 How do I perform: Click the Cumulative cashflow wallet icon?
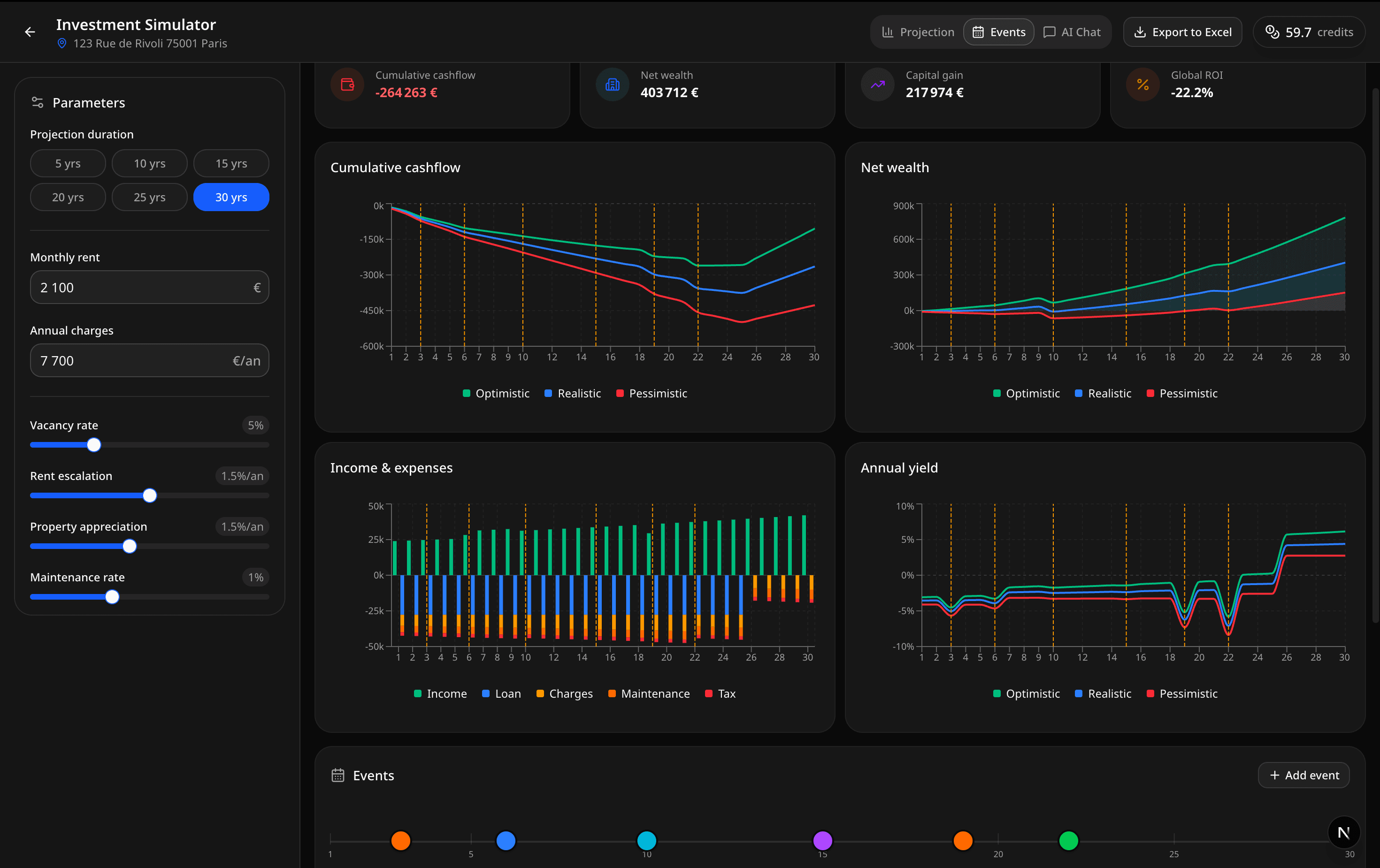click(x=347, y=84)
